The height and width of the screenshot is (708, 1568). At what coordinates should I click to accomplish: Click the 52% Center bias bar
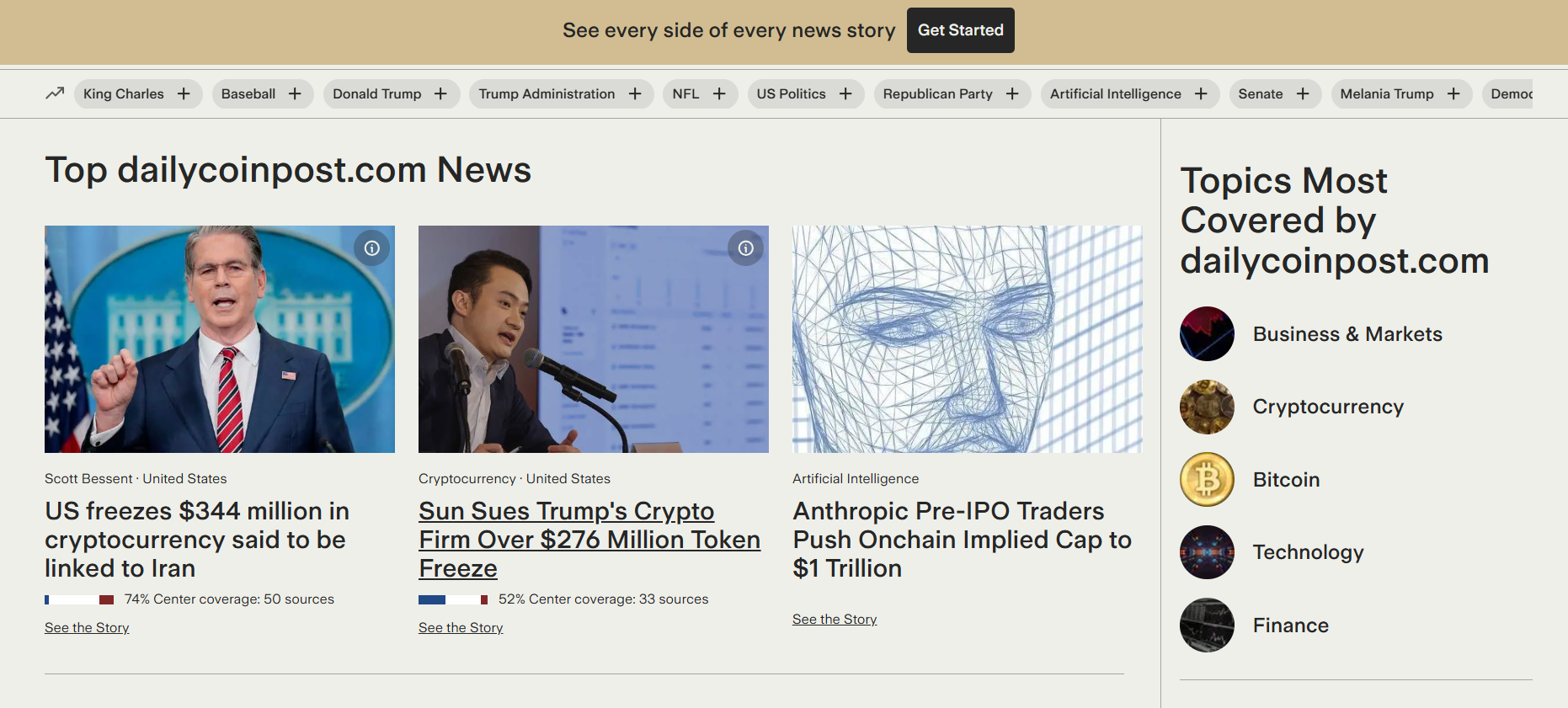click(x=453, y=599)
